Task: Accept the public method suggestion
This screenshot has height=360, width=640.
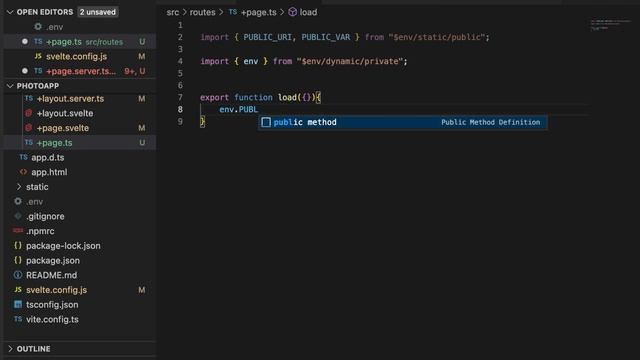Action: click(402, 122)
